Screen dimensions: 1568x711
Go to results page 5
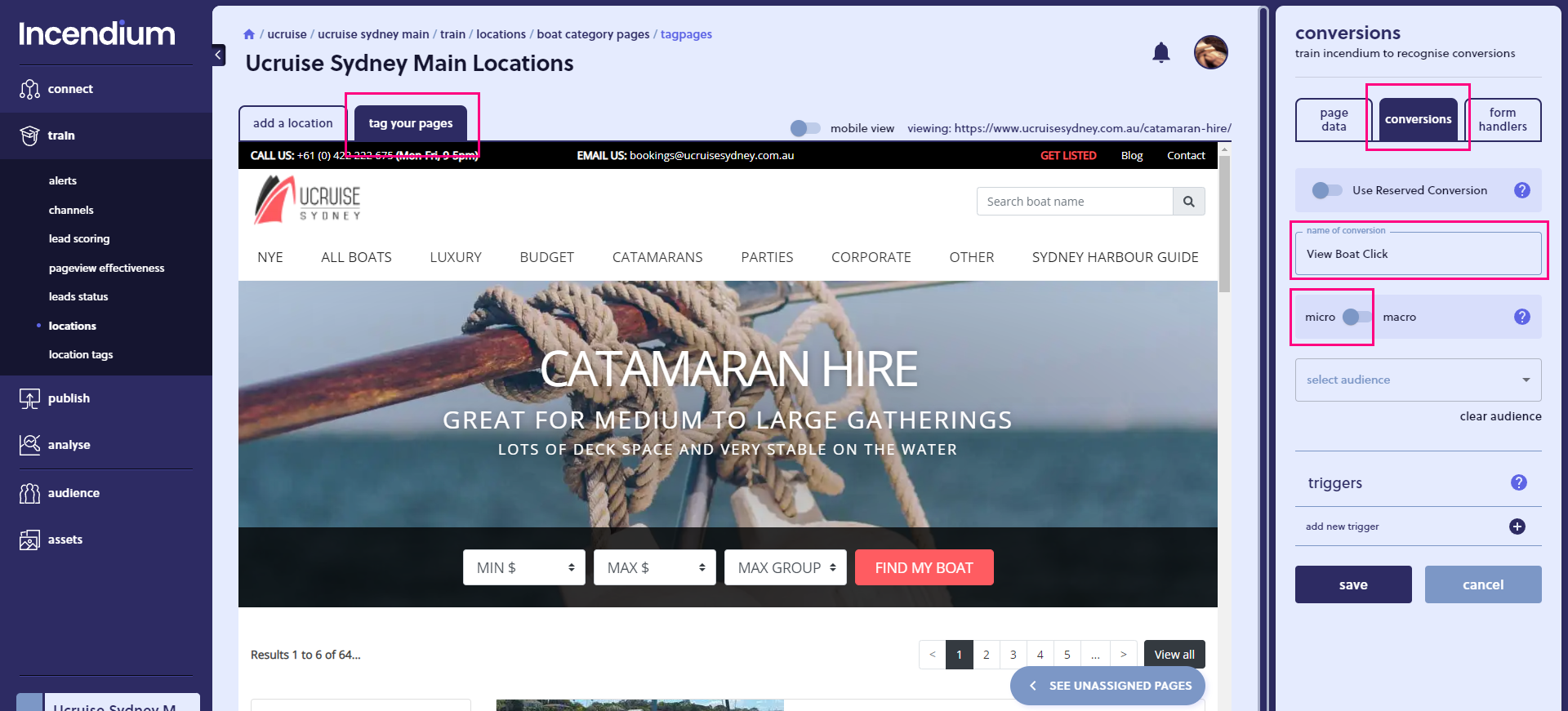tap(1067, 655)
